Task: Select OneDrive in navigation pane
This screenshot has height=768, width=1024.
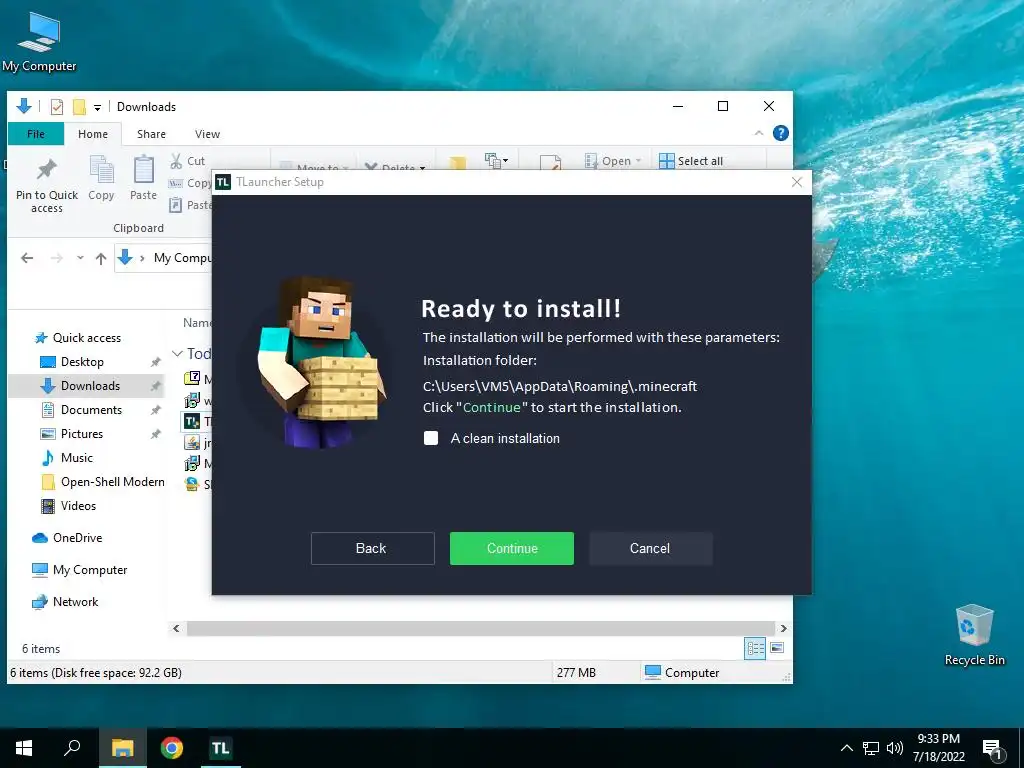Action: [67, 538]
